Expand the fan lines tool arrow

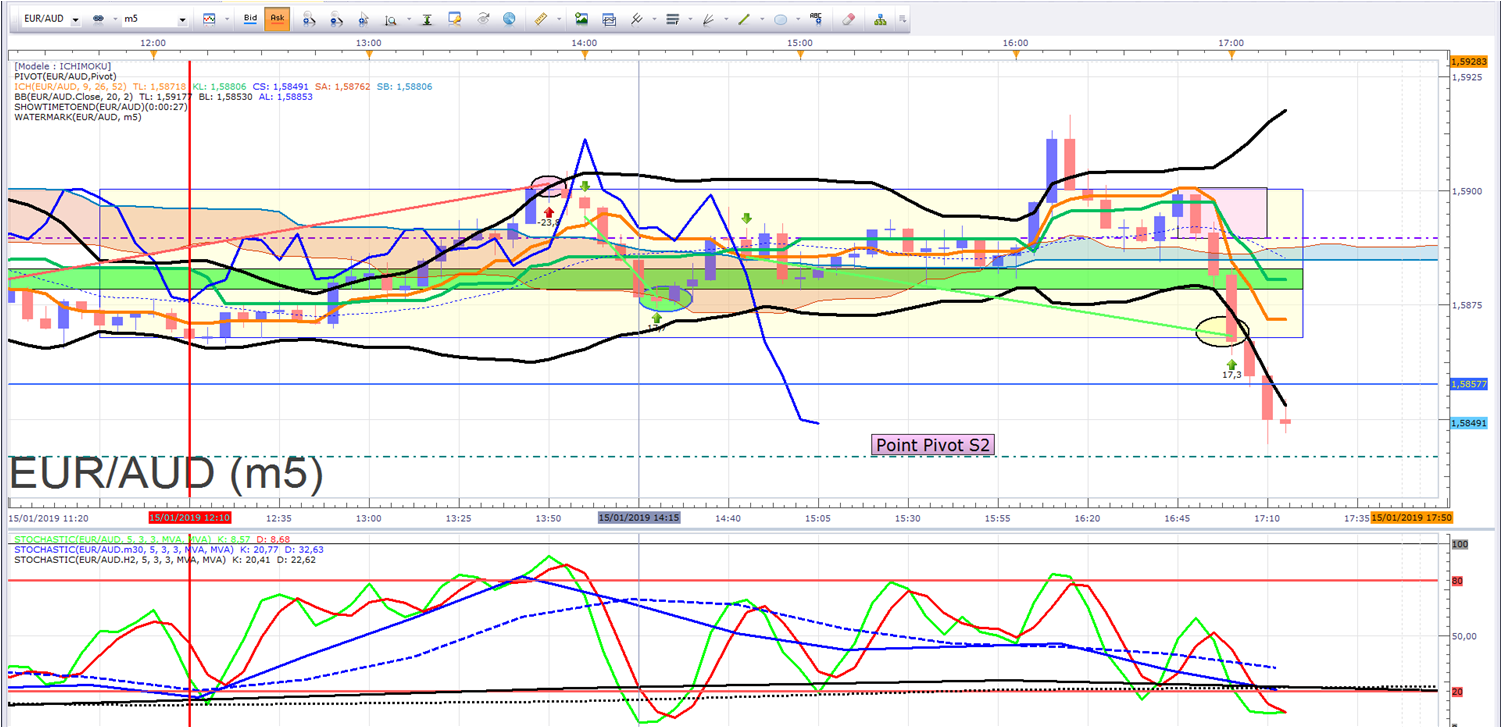(x=726, y=19)
